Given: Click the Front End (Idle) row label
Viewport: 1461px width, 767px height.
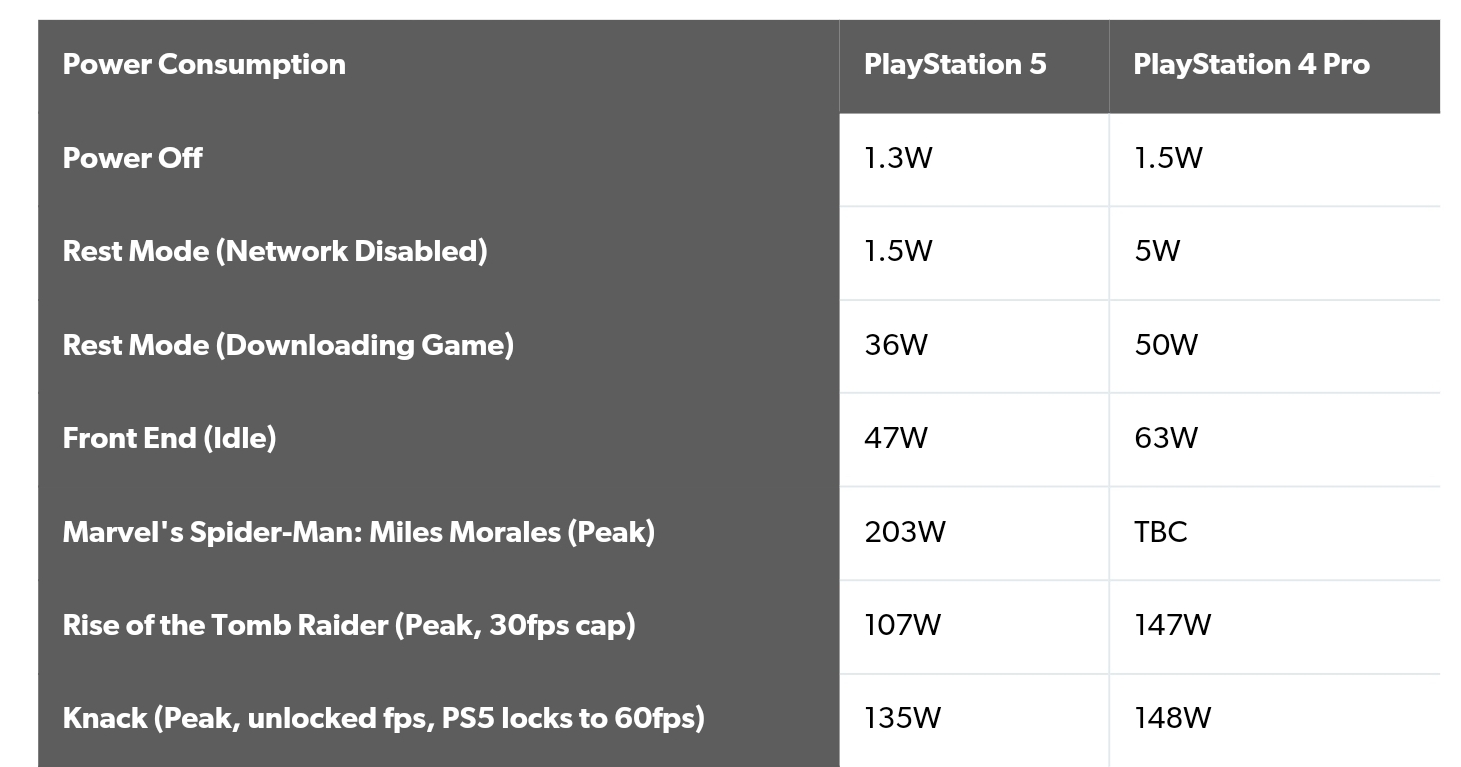Looking at the screenshot, I should click(x=169, y=438).
